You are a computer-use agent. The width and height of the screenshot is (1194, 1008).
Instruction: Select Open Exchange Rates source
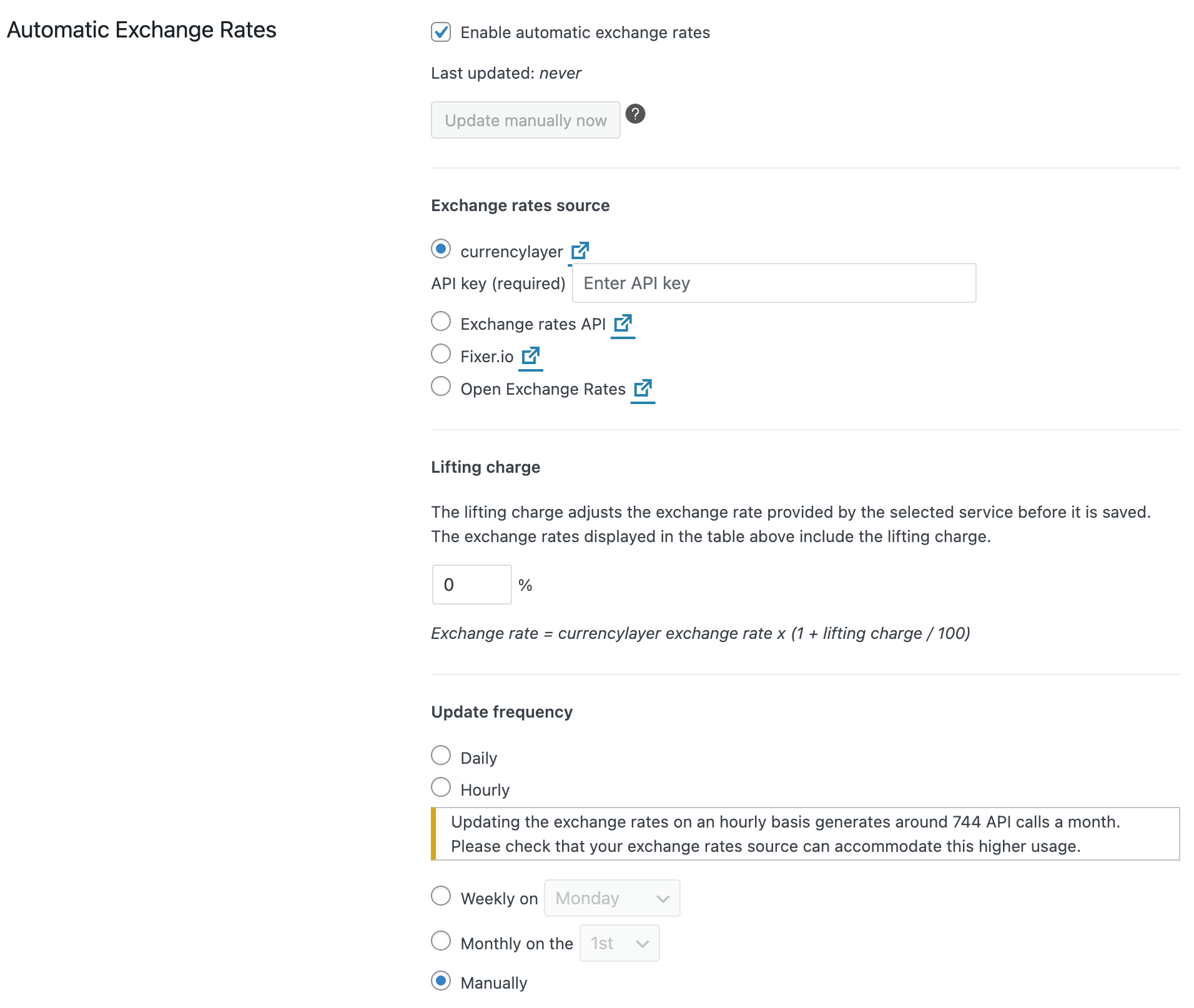pyautogui.click(x=441, y=387)
